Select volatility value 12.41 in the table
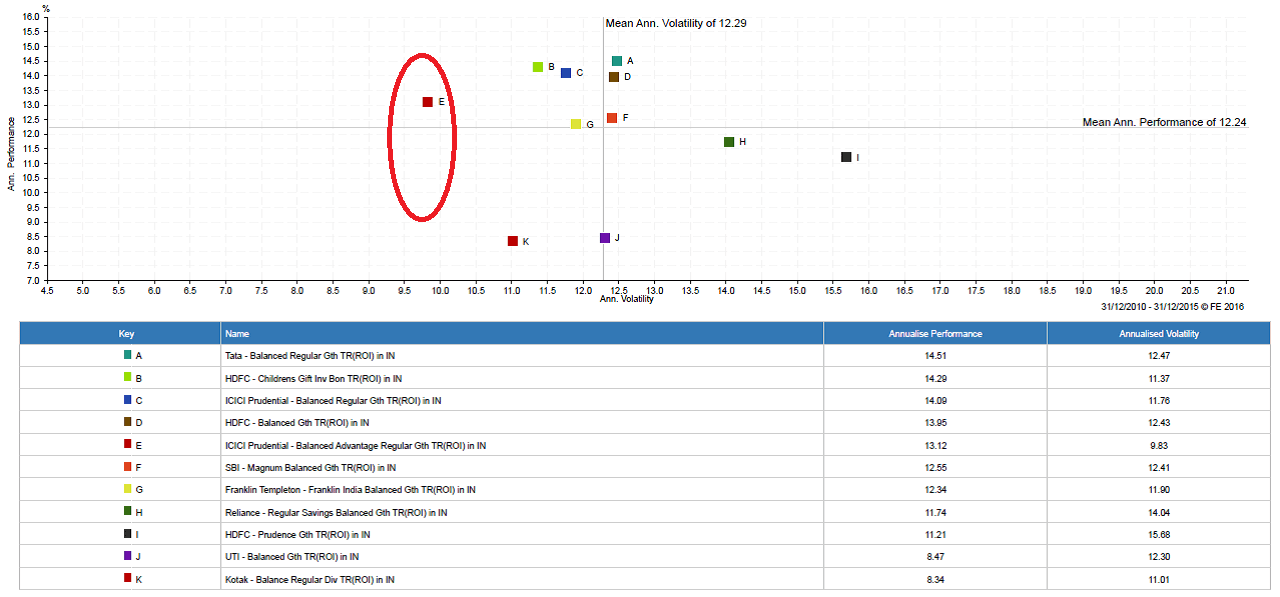This screenshot has width=1280, height=597. point(1159,468)
